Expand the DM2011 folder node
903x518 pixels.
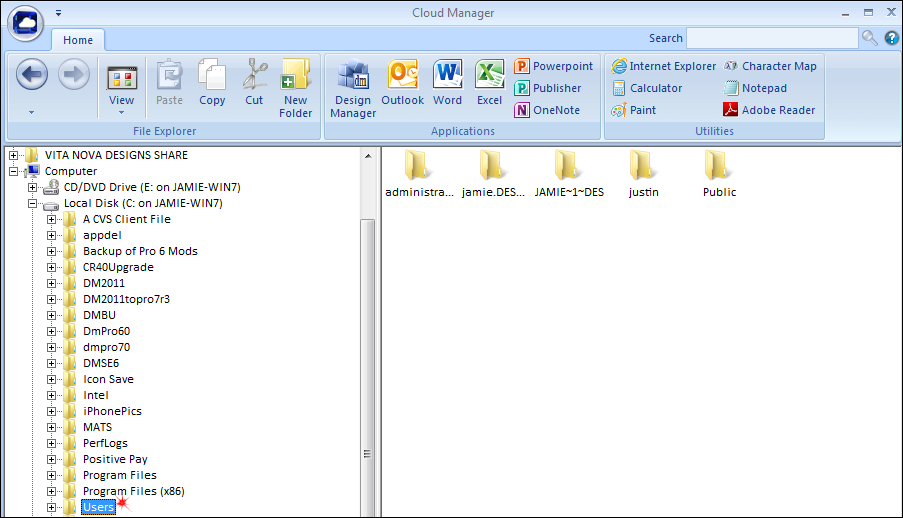click(52, 283)
